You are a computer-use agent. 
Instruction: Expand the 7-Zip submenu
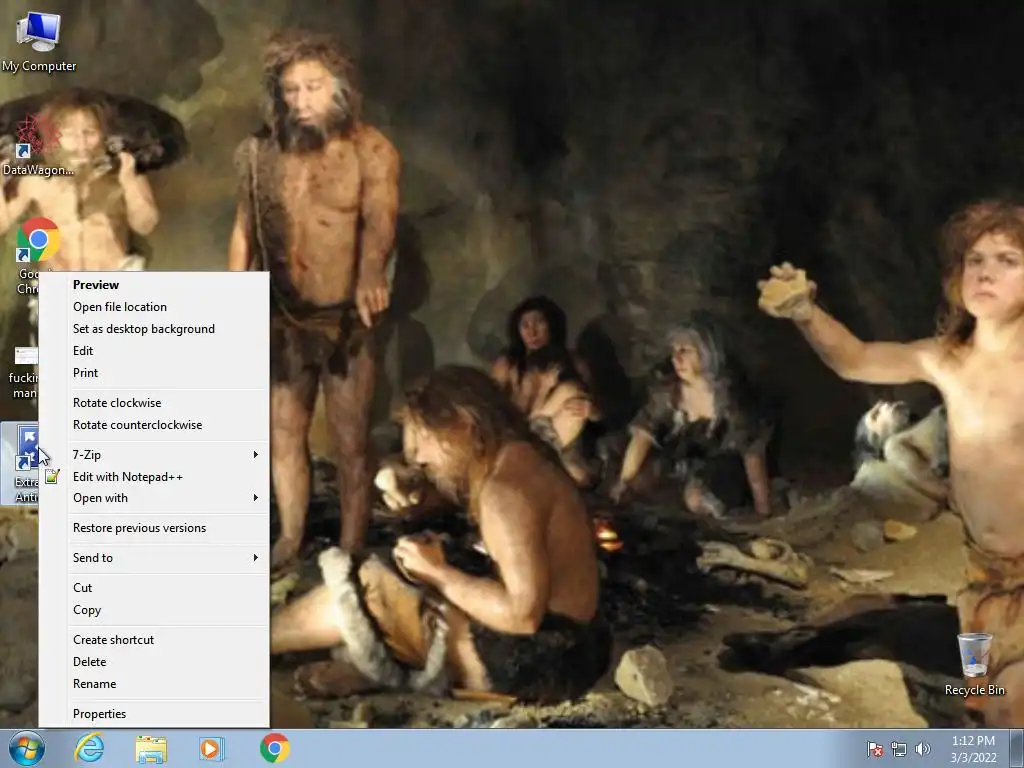[154, 455]
